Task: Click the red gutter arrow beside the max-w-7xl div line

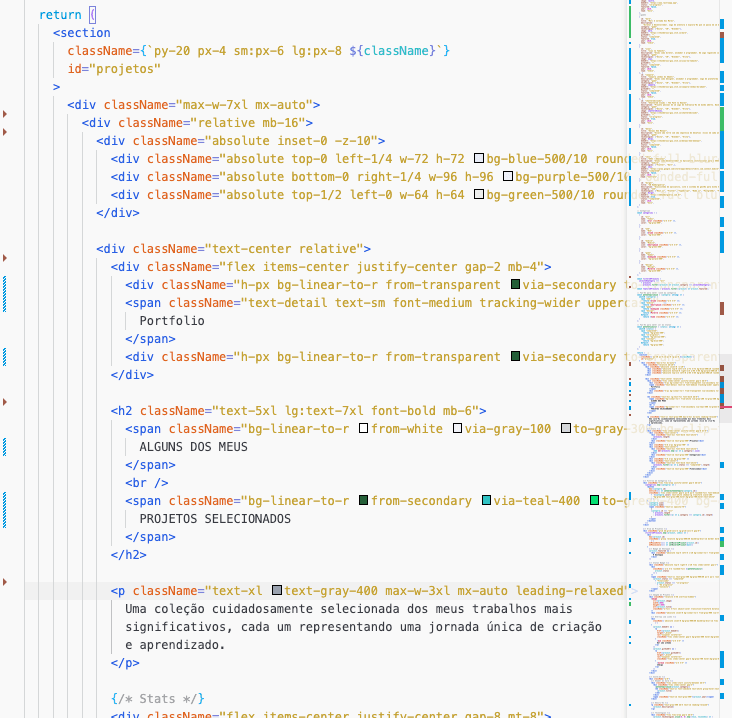Action: point(5,114)
